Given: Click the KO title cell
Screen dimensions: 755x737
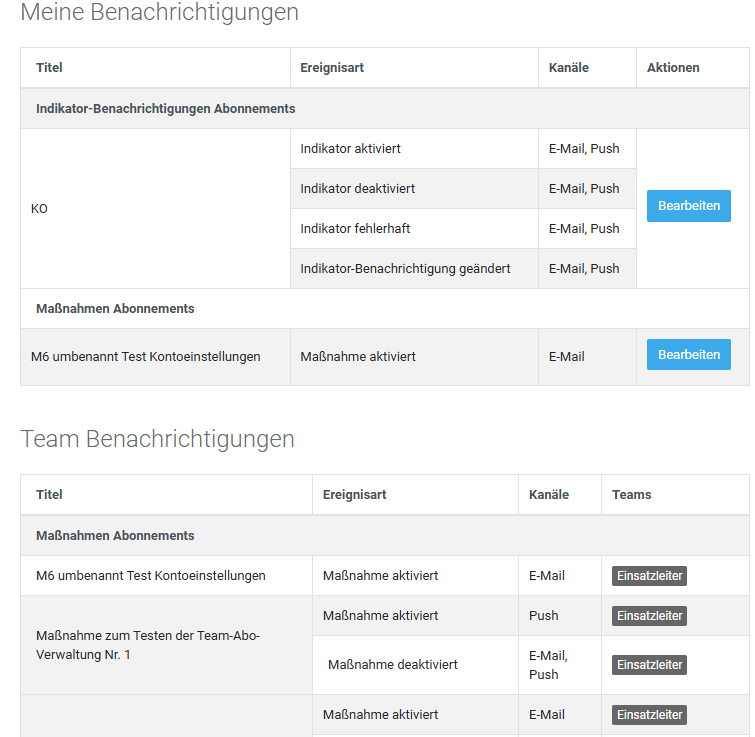Looking at the screenshot, I should tap(40, 209).
